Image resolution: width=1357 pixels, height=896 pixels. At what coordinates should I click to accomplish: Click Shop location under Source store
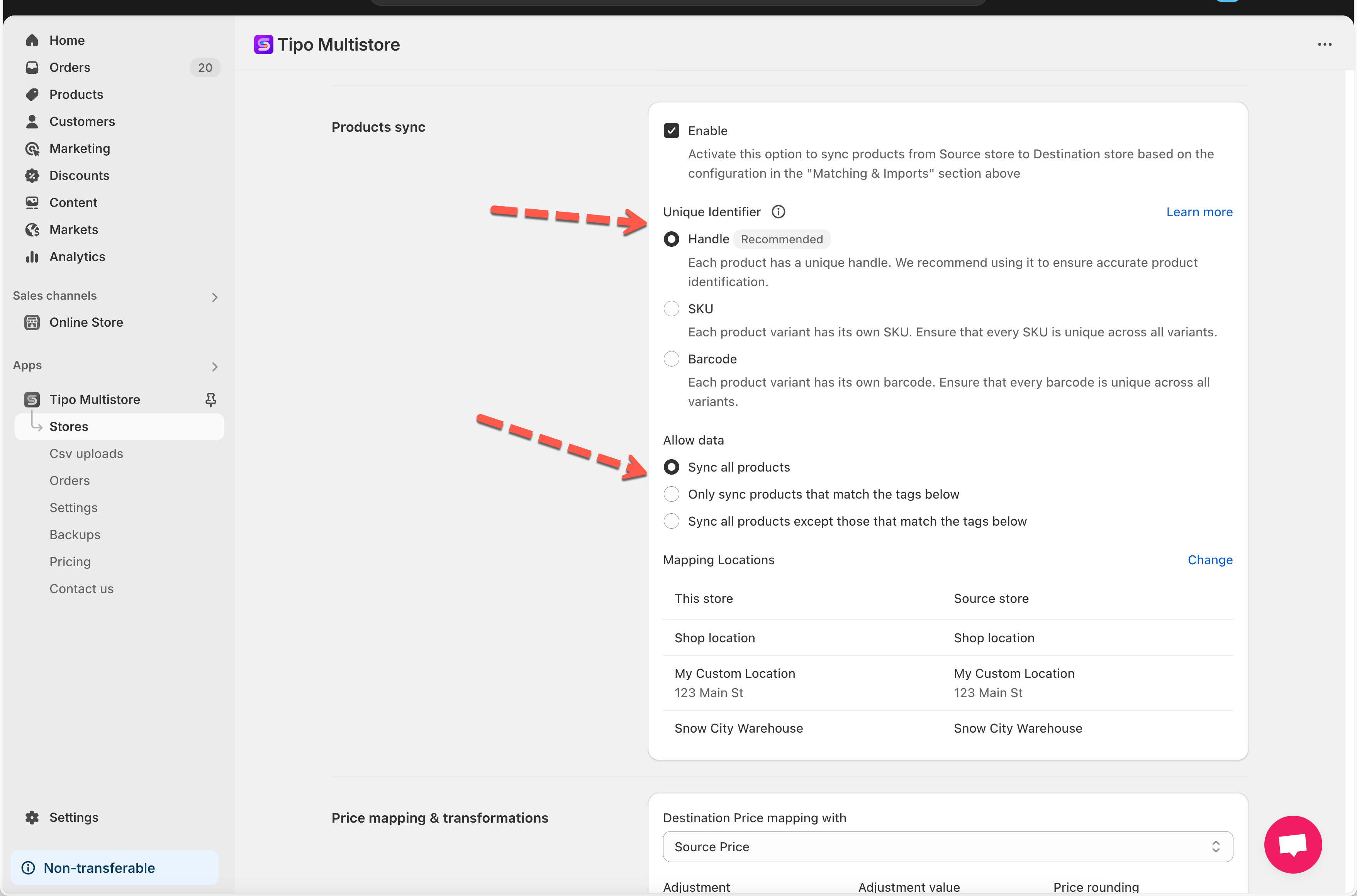[x=994, y=638]
